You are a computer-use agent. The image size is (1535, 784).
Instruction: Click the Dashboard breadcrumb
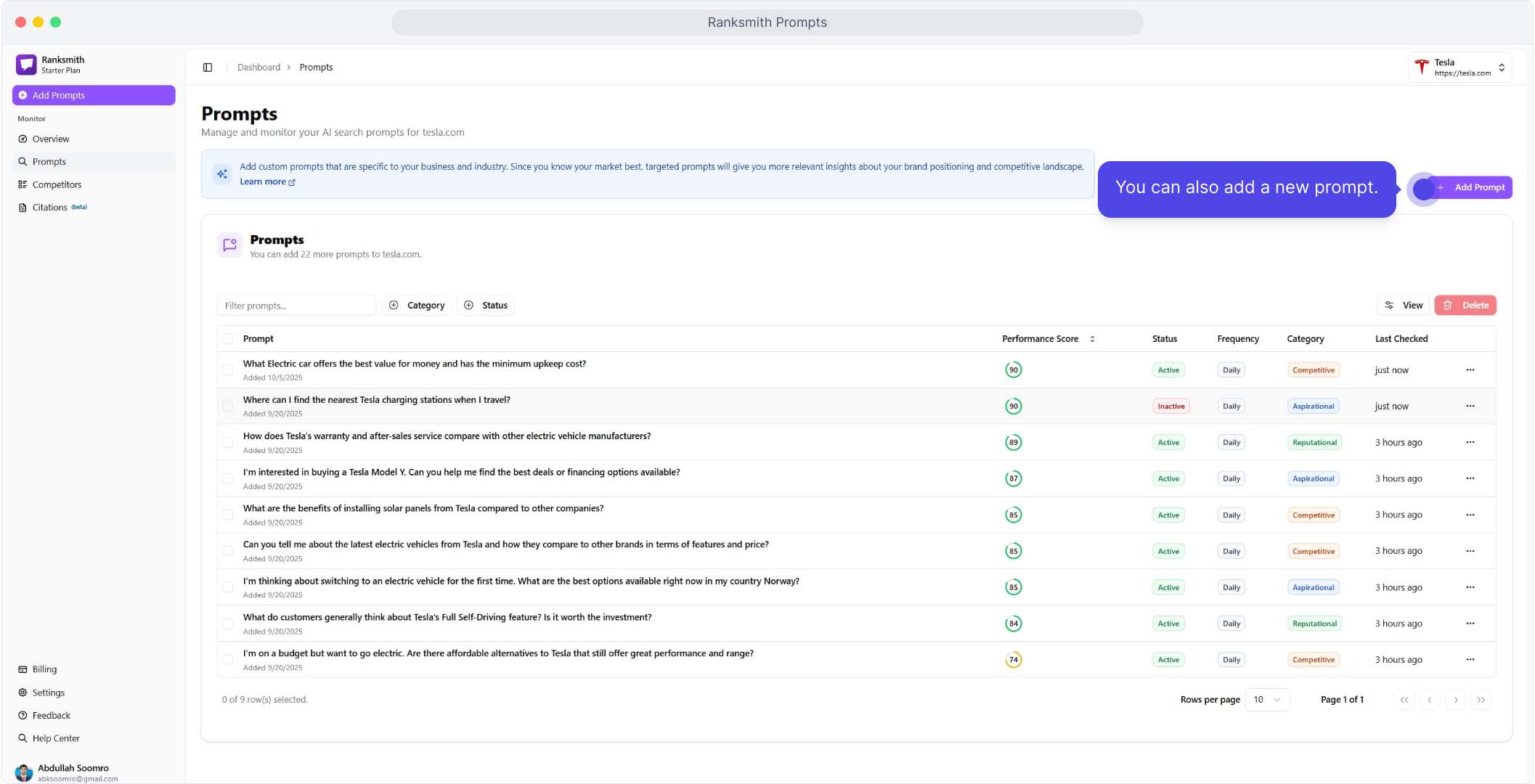tap(258, 68)
